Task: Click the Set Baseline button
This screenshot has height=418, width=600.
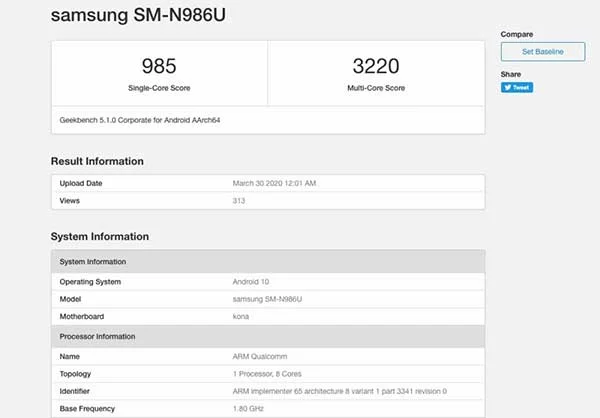Action: pos(543,52)
